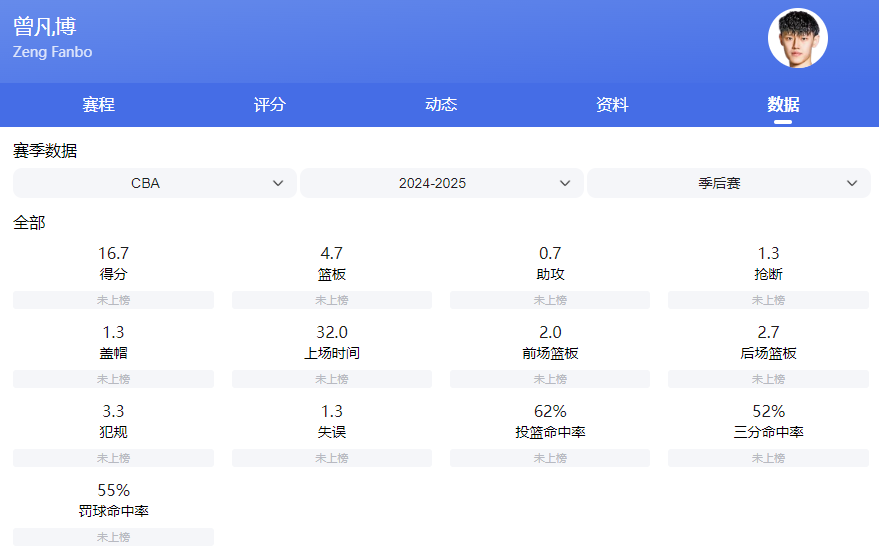Click the 未上榜 badge under 抢断
This screenshot has width=879, height=558.
pyautogui.click(x=769, y=300)
